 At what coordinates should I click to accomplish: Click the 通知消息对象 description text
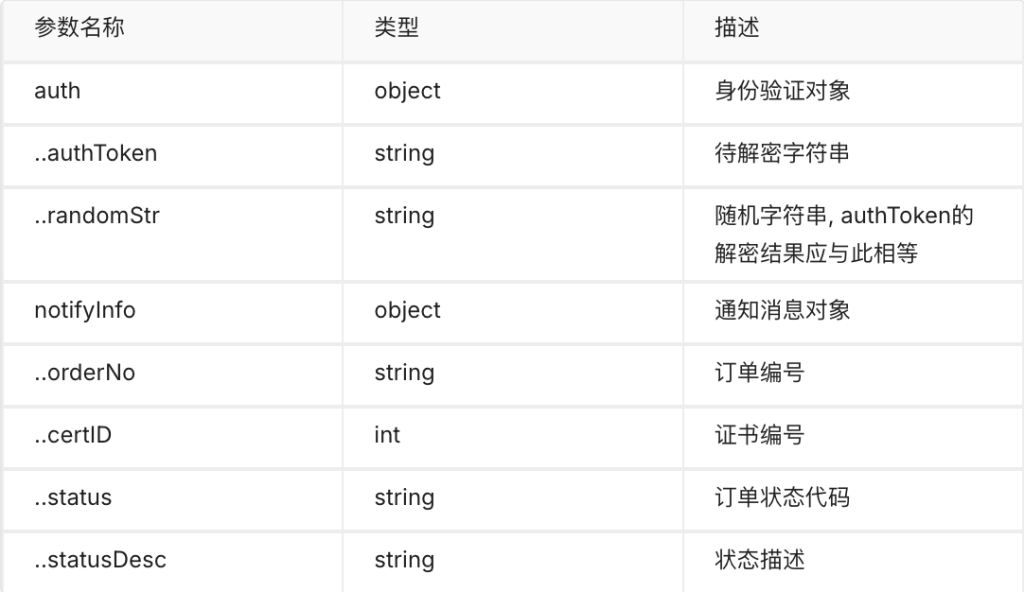(782, 310)
